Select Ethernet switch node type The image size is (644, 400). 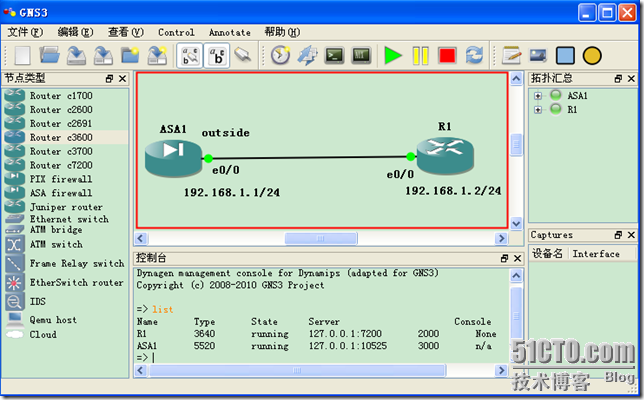65,219
